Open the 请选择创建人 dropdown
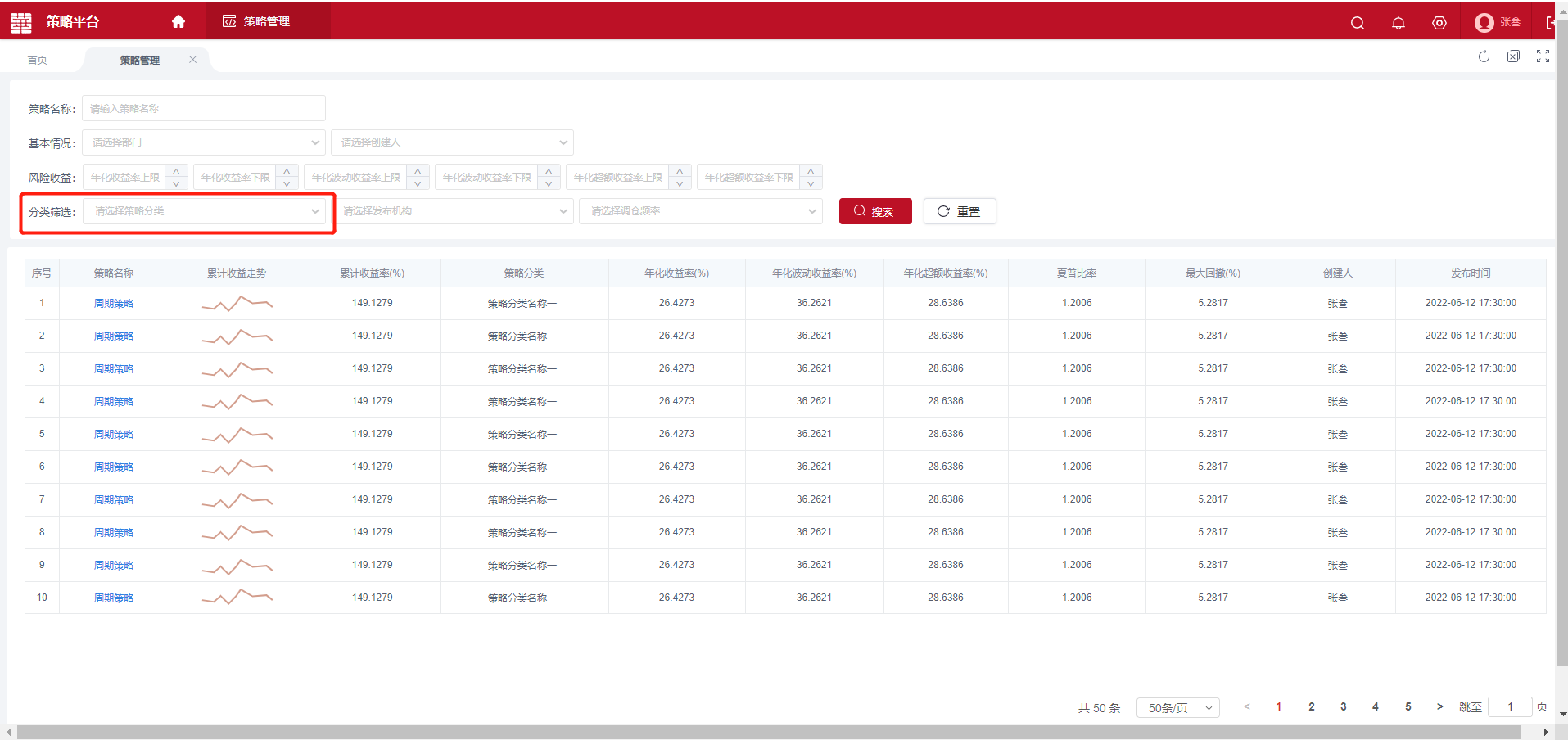Image resolution: width=1568 pixels, height=740 pixels. tap(452, 142)
